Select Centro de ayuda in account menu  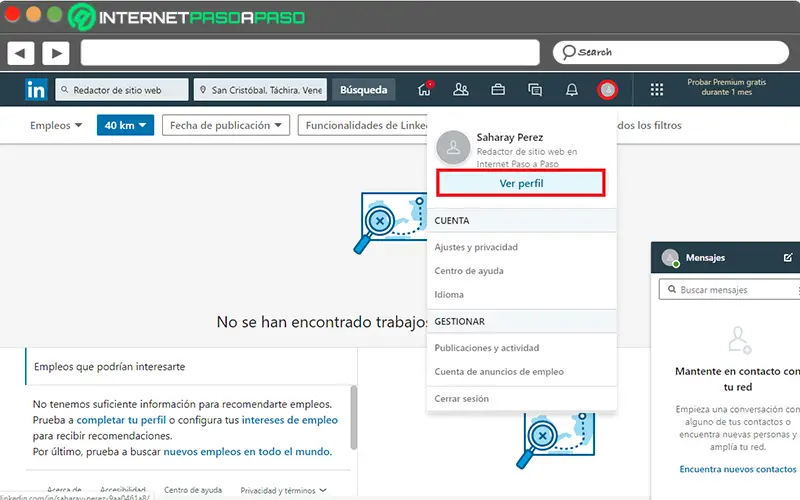[x=469, y=271]
